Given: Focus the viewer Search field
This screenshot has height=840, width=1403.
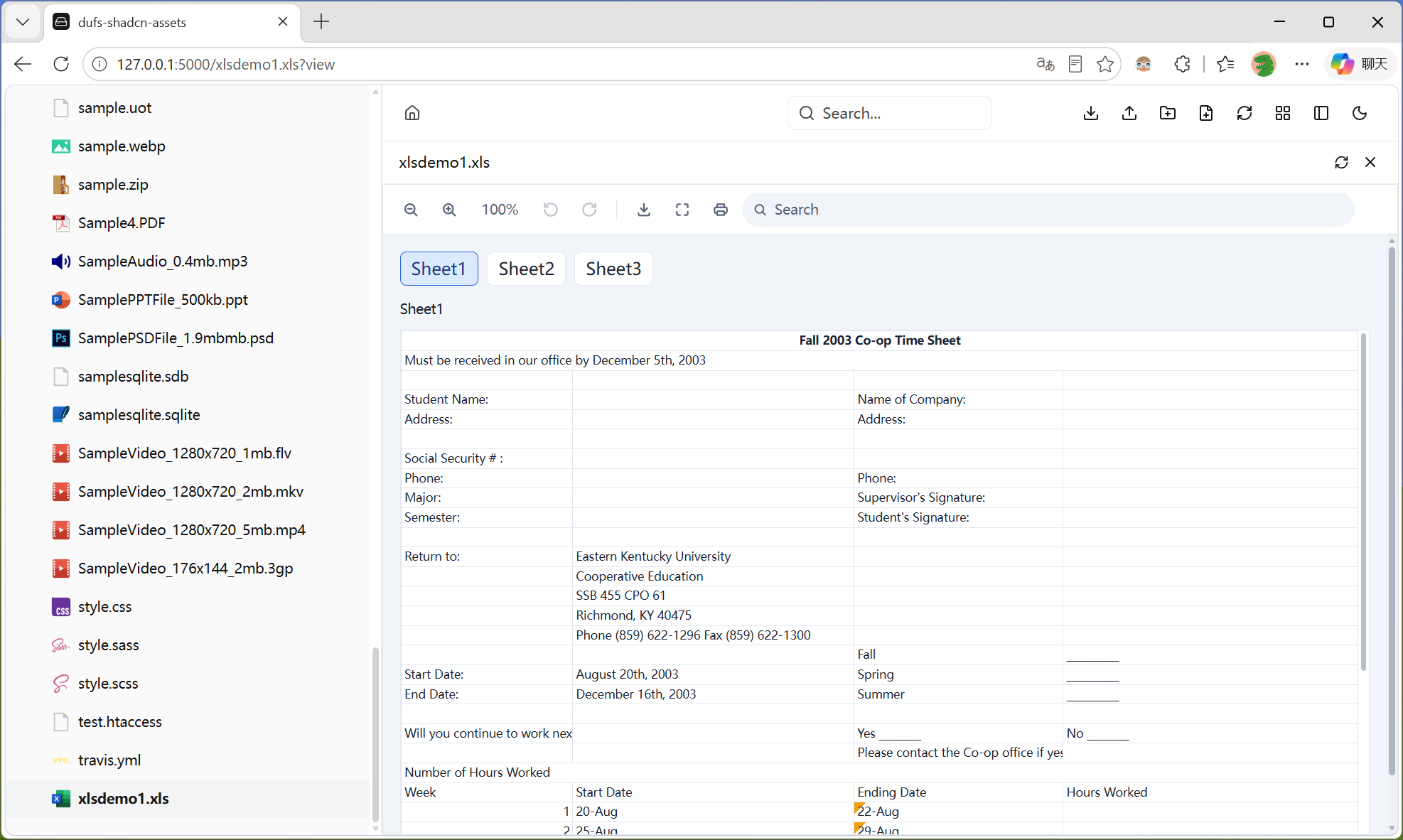Looking at the screenshot, I should (1048, 210).
